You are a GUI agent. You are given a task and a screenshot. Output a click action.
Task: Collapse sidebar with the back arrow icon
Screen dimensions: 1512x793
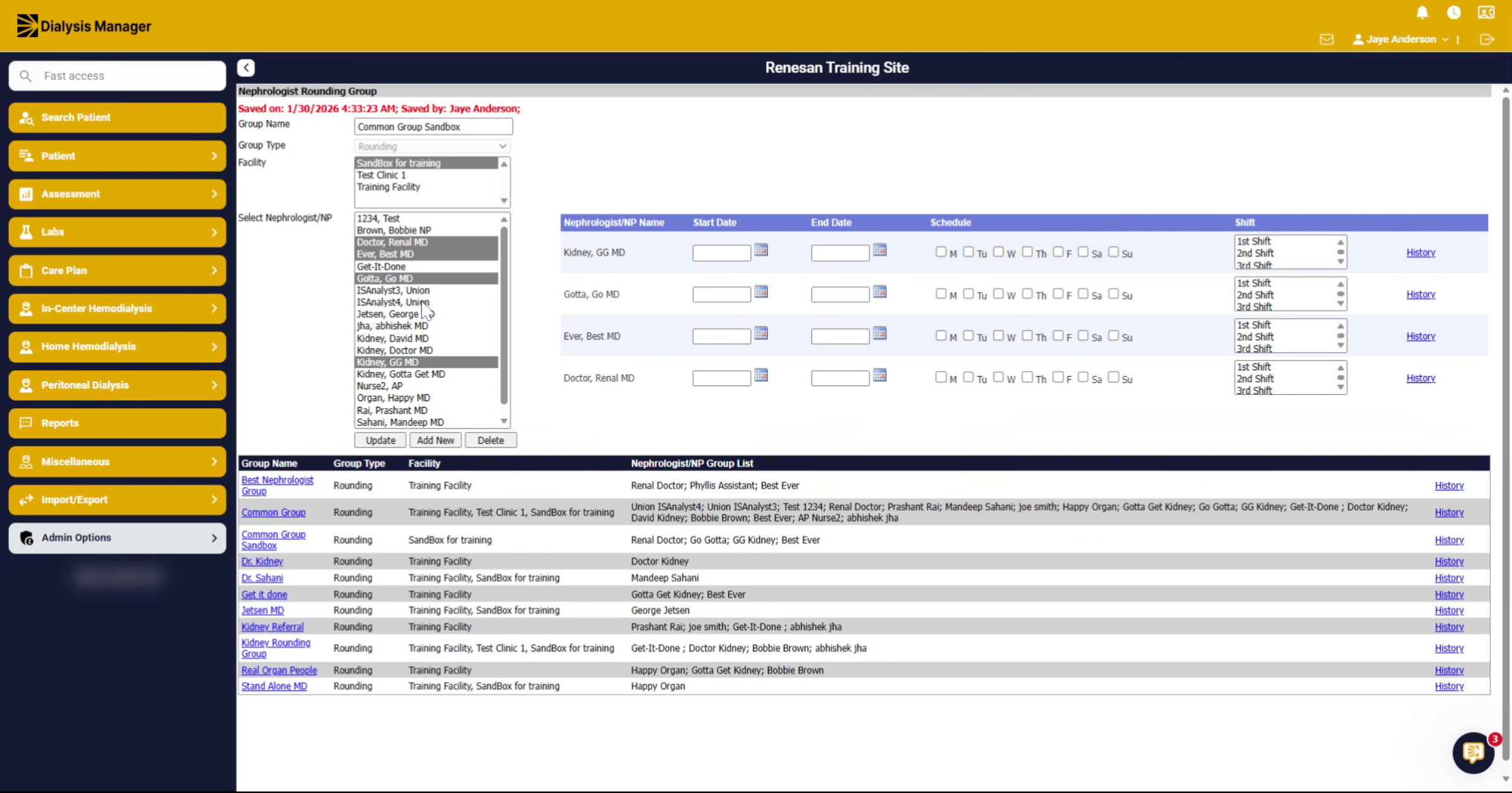click(246, 67)
